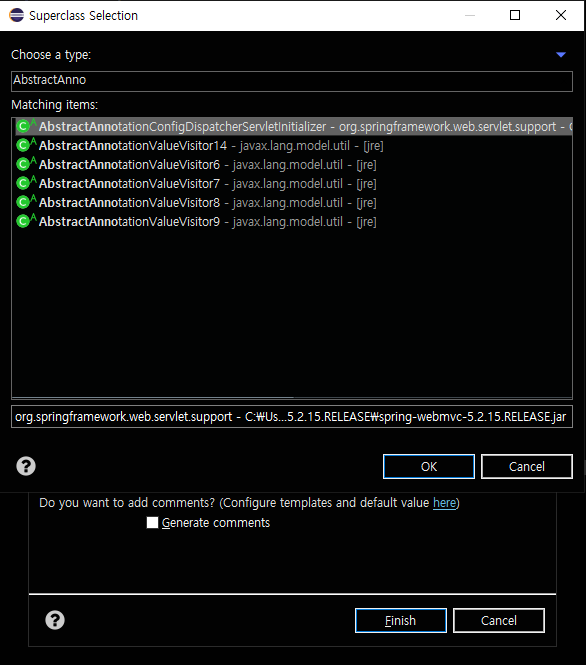Confirm selection with OK button
Screen dimensions: 586x665
pos(429,467)
